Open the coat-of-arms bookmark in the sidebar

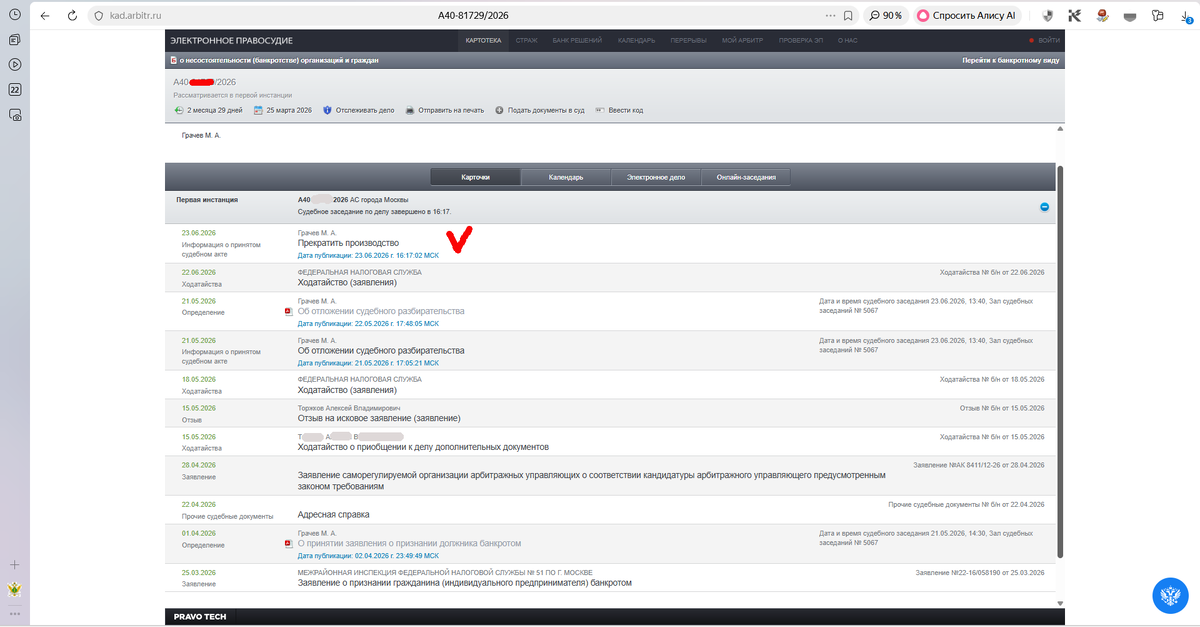[15, 589]
